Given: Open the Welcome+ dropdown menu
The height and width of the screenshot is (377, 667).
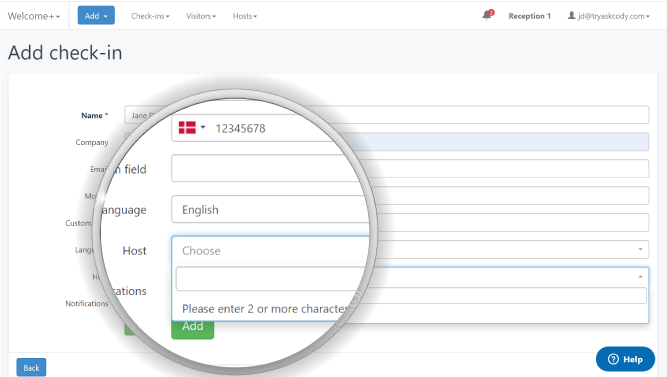Looking at the screenshot, I should tap(34, 16).
